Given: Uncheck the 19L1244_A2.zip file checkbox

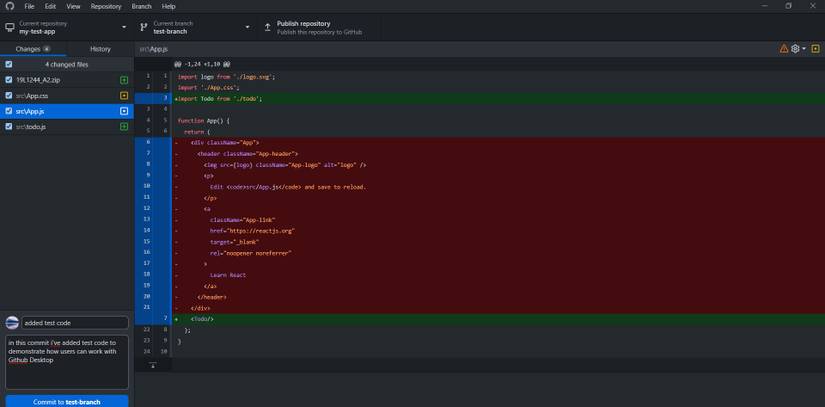Looking at the screenshot, I should tap(9, 80).
